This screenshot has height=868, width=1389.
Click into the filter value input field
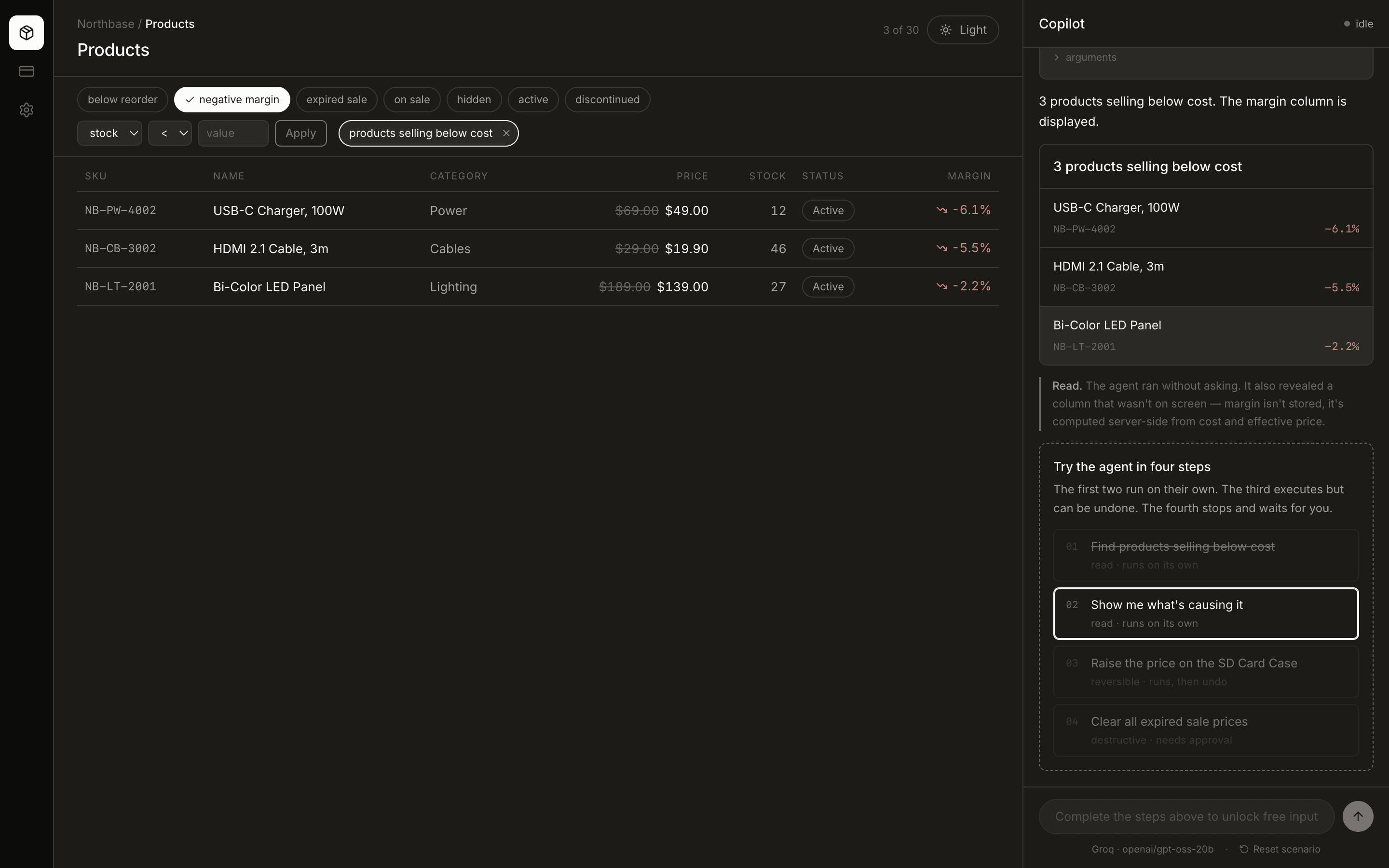(233, 133)
